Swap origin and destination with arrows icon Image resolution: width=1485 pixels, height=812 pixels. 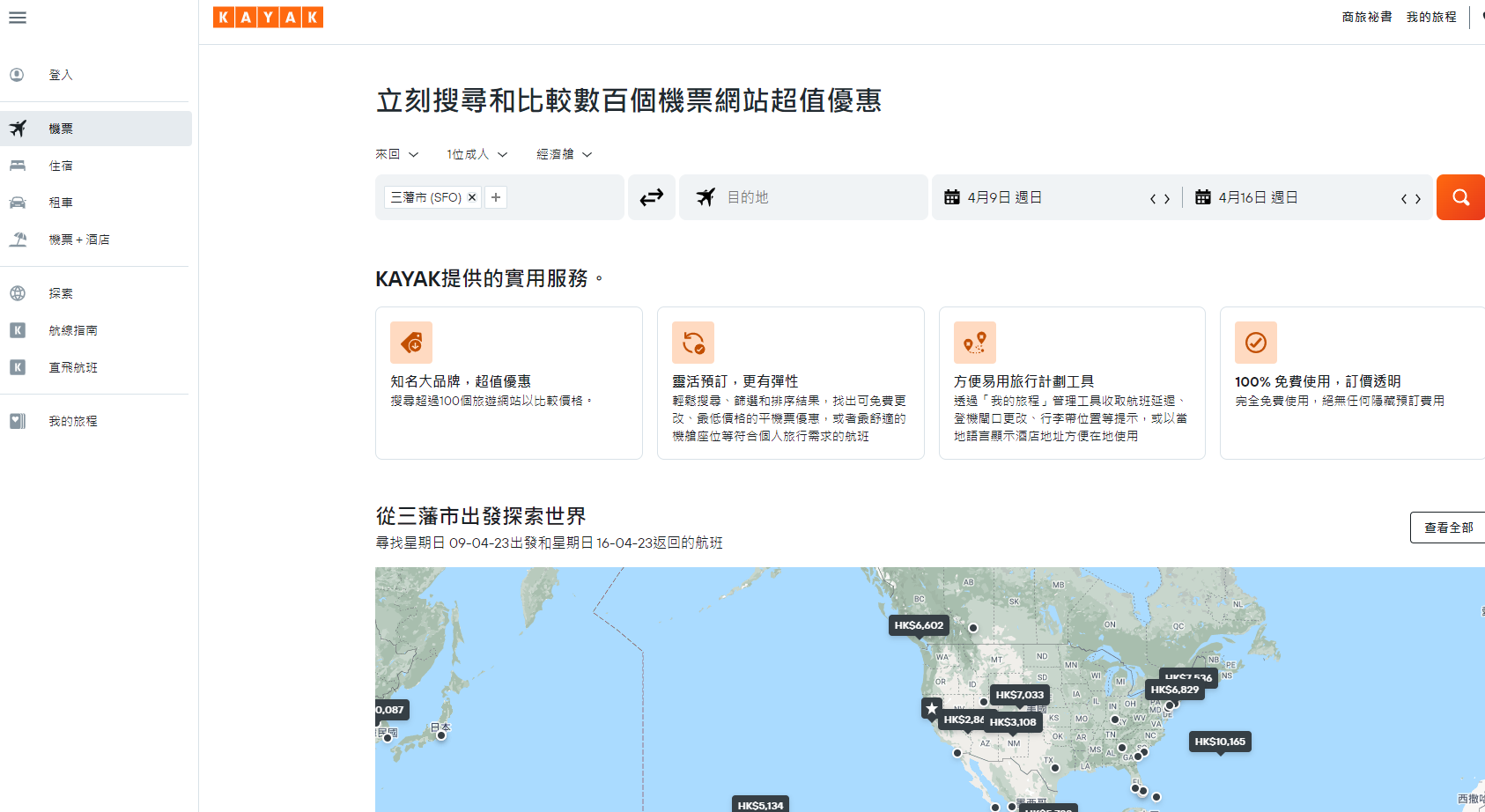pos(652,197)
